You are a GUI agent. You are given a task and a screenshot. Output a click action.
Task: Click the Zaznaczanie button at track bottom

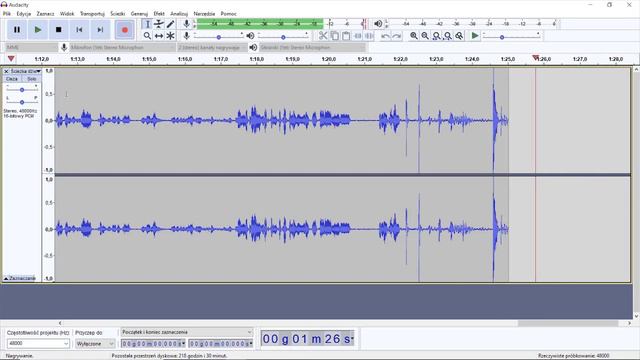20,278
